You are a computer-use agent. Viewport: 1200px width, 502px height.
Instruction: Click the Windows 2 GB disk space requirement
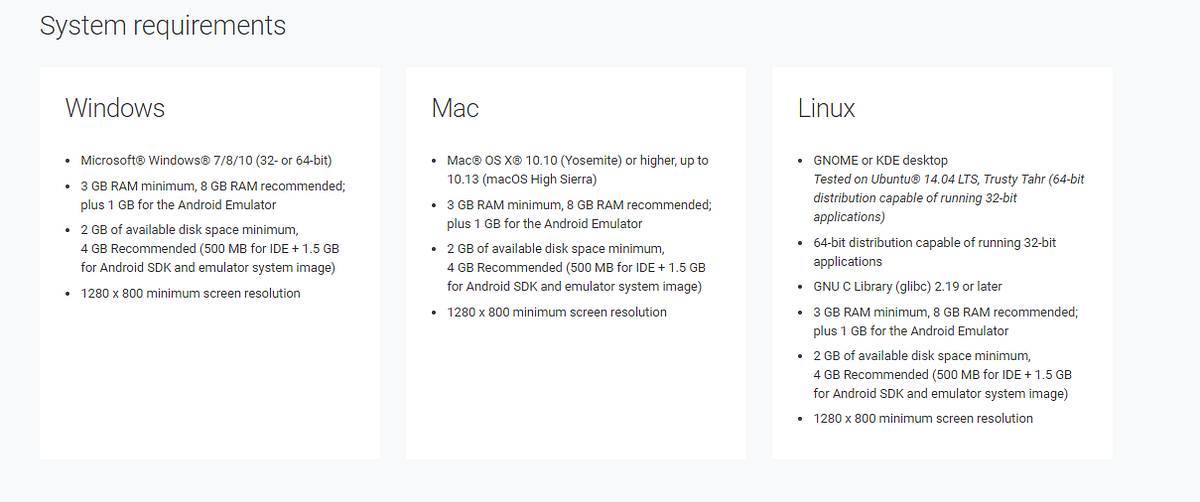[210, 249]
